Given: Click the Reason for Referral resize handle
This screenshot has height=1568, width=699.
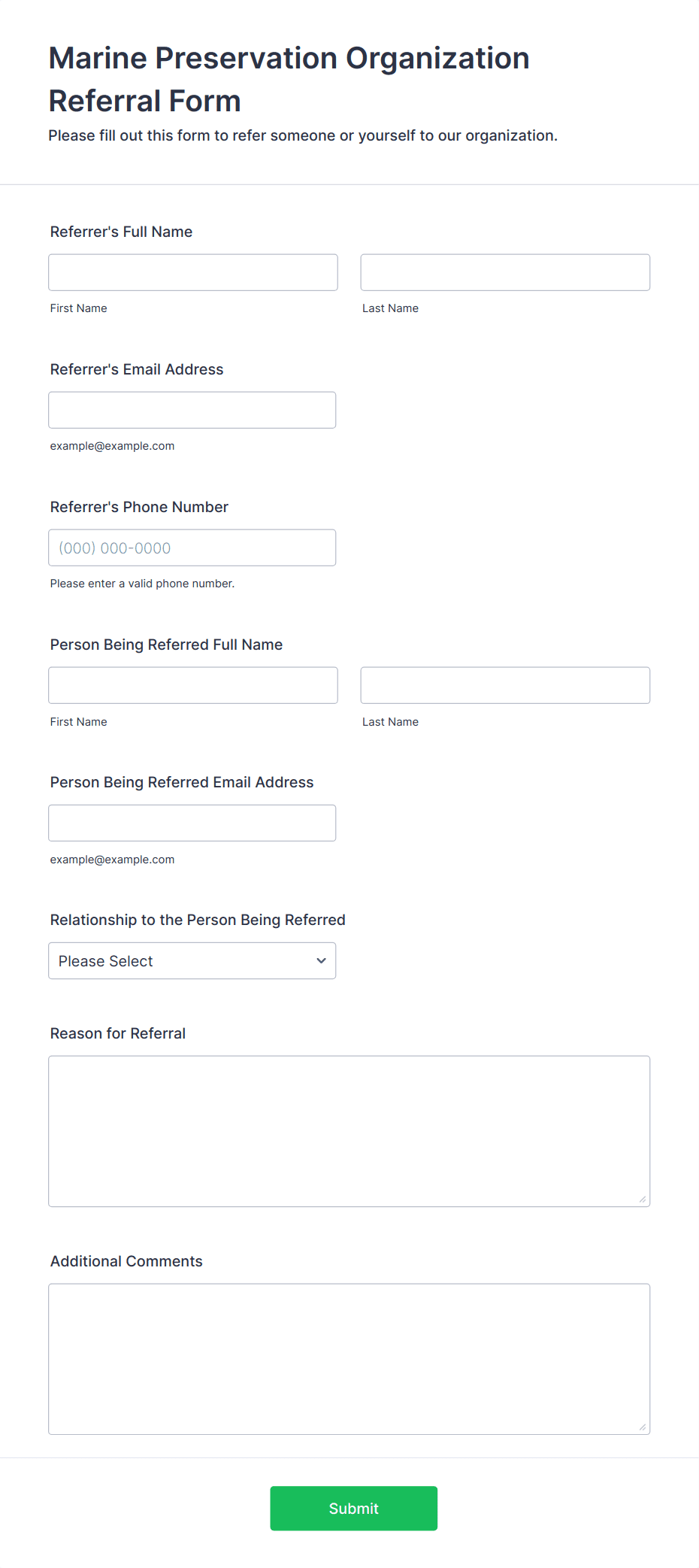Looking at the screenshot, I should click(643, 1200).
